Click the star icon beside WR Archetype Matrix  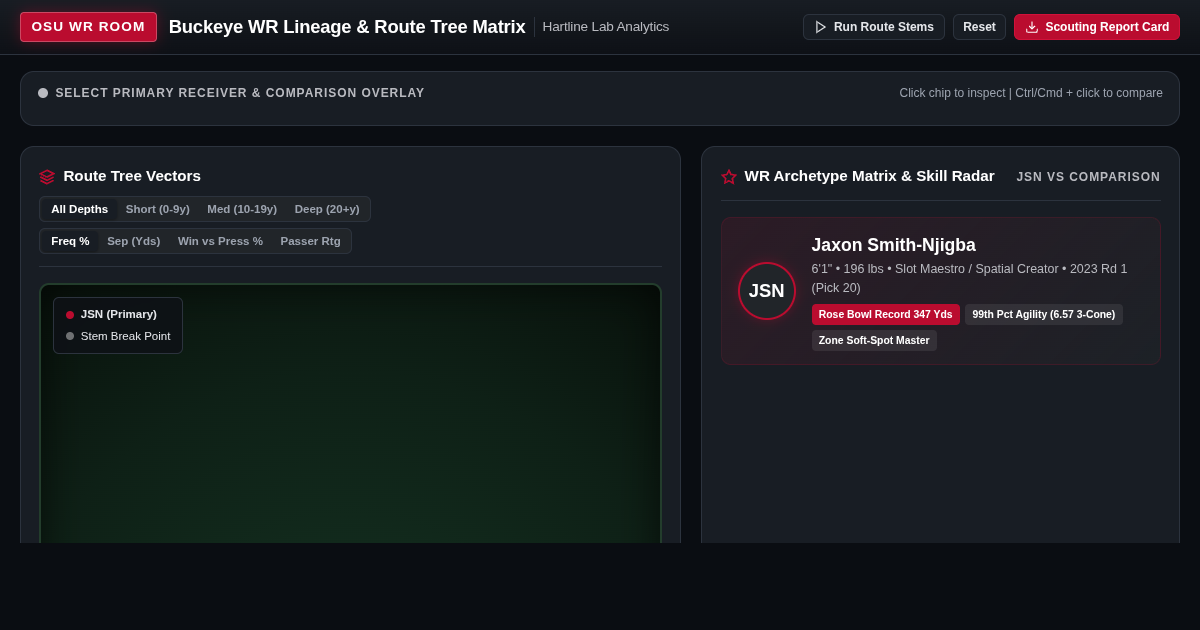[x=729, y=177]
